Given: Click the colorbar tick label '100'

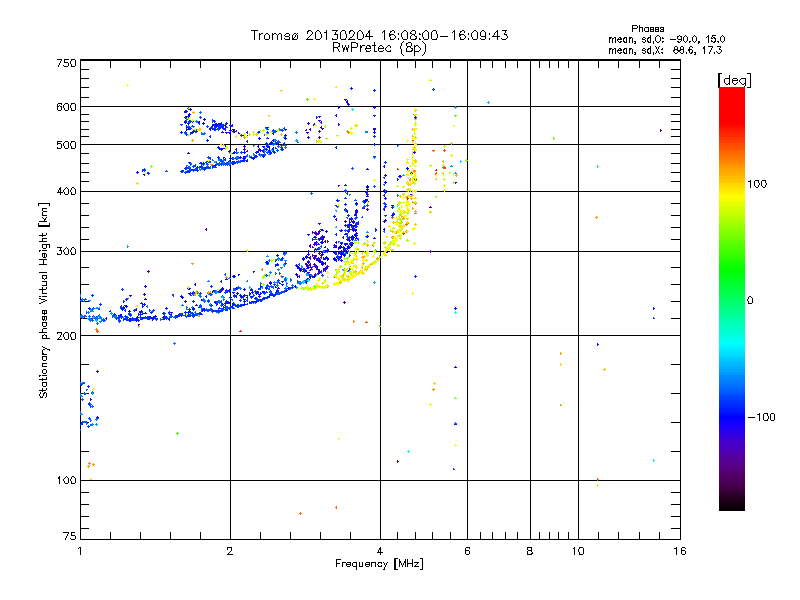Looking at the screenshot, I should (x=757, y=184).
